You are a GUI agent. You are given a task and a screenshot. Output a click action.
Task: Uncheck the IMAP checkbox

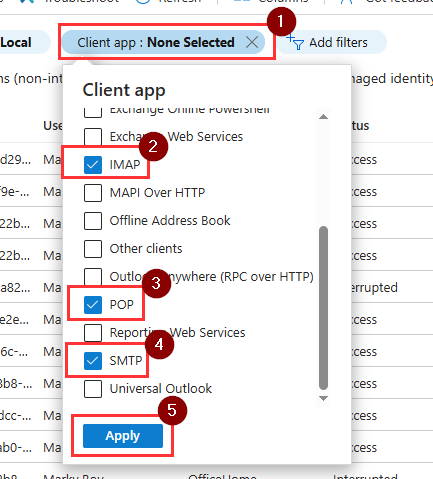(93, 165)
